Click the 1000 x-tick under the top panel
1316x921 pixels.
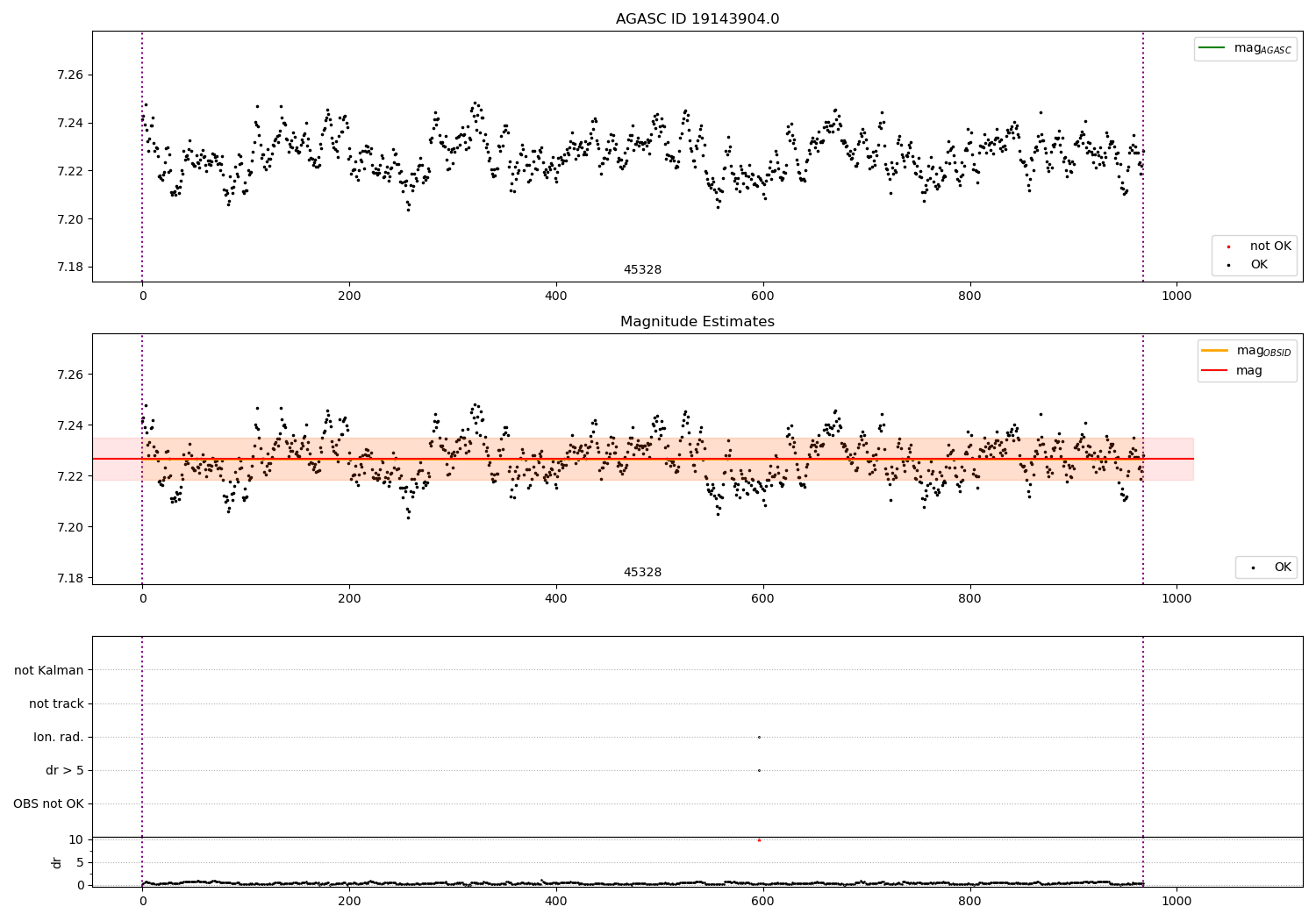click(x=1177, y=296)
